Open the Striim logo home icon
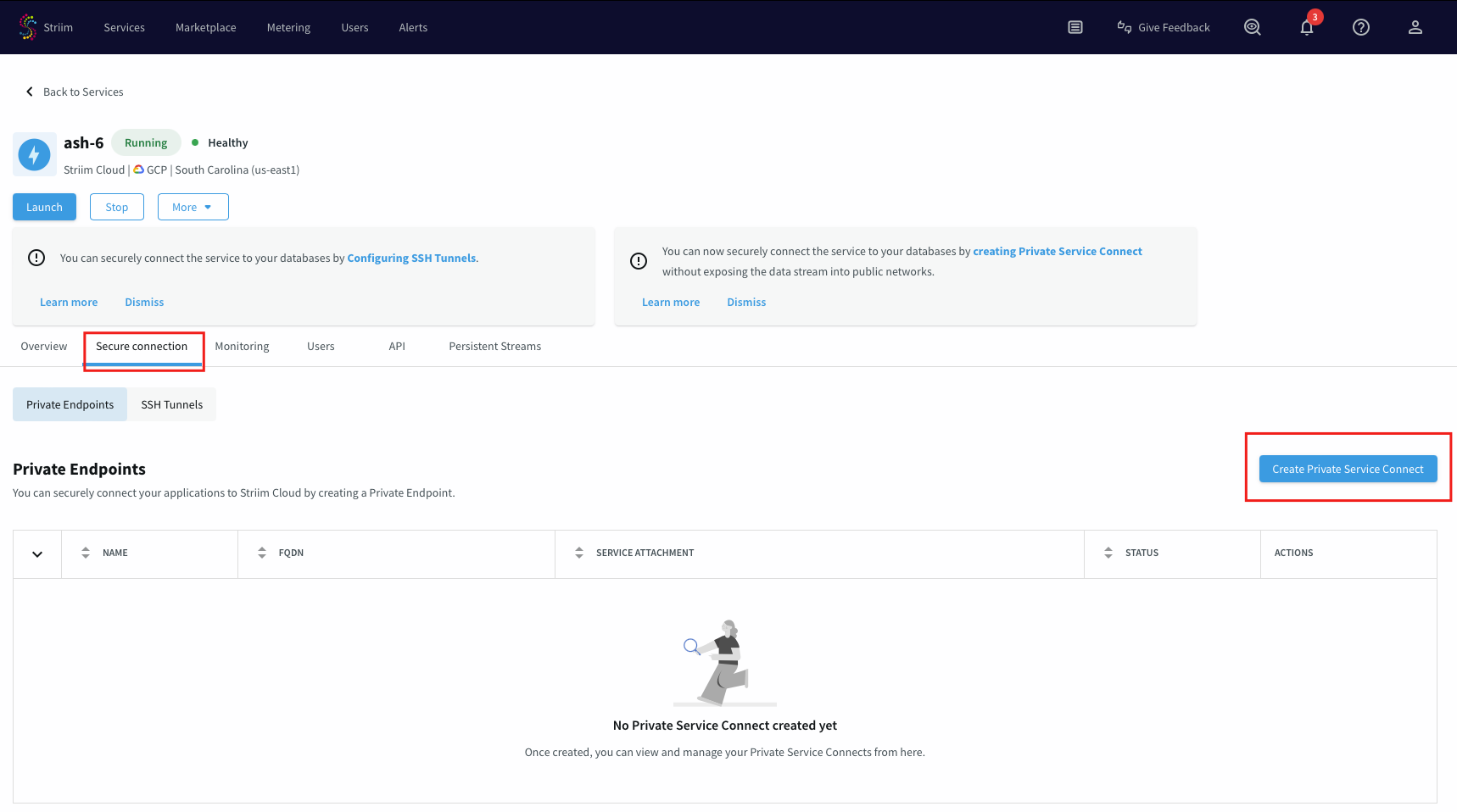Viewport: 1457px width, 812px height. point(28,25)
